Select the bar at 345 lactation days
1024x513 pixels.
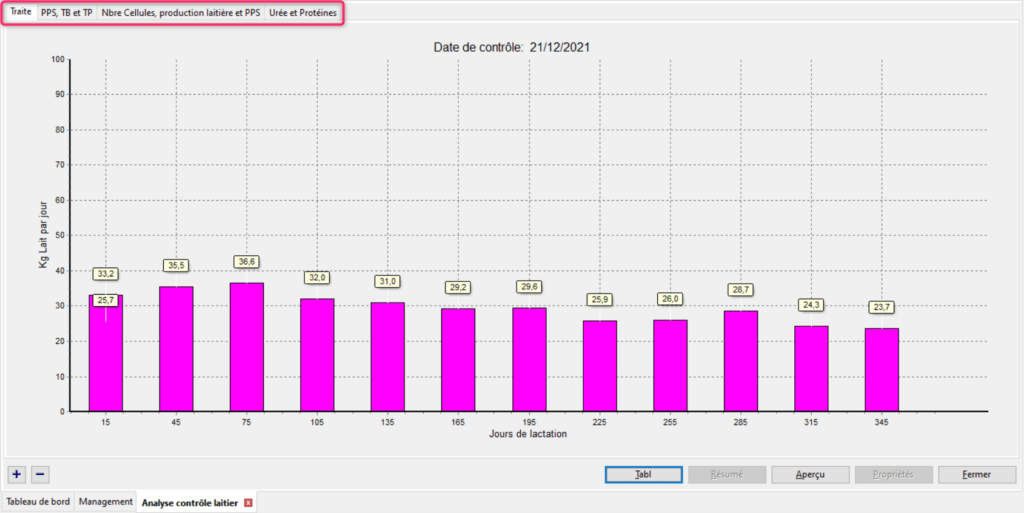click(881, 369)
